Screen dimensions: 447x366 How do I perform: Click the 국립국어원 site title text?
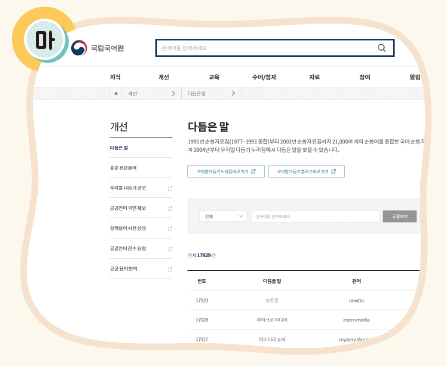(107, 48)
